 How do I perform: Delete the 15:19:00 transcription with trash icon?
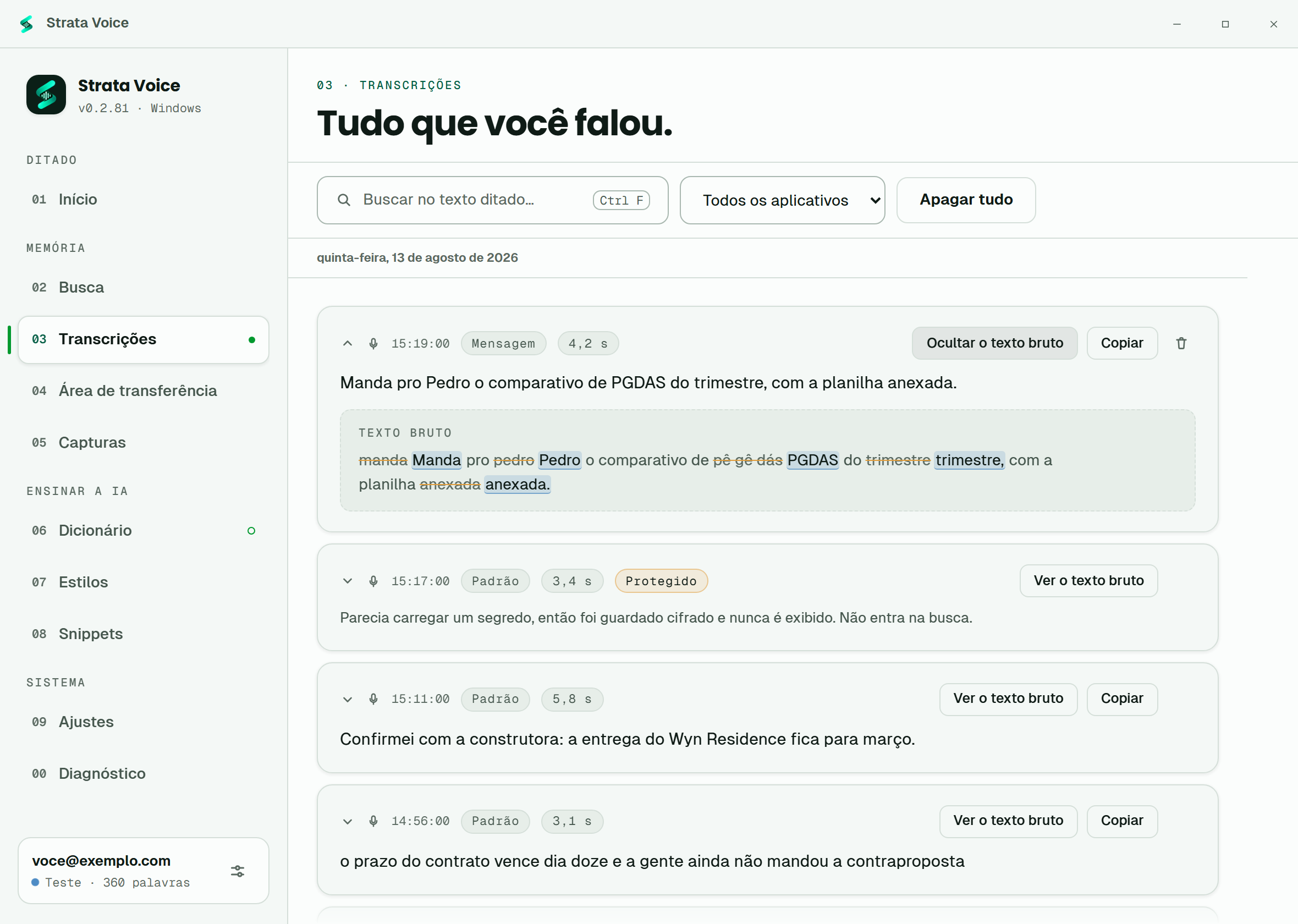click(x=1181, y=343)
